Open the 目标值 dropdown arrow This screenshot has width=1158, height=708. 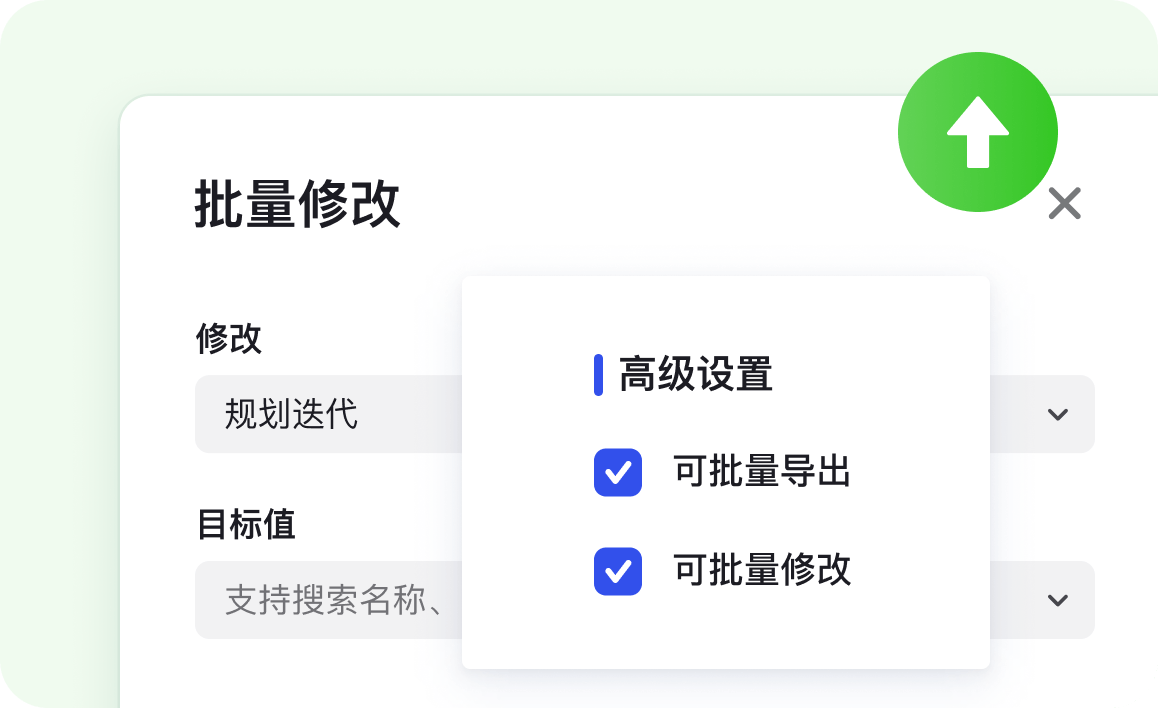click(x=1058, y=600)
